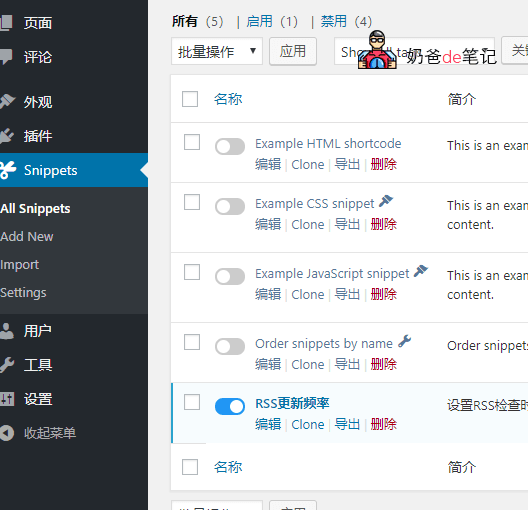
Task: Click wrench icon beside Order snippets by name
Action: click(404, 341)
